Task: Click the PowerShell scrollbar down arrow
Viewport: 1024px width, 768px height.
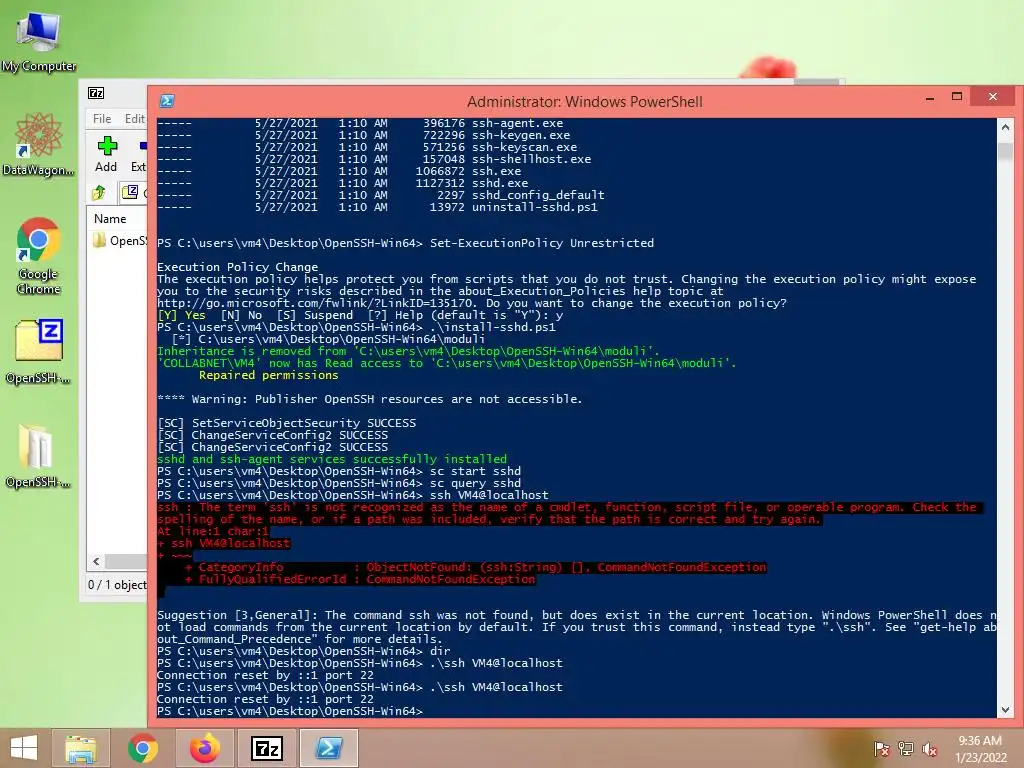Action: pyautogui.click(x=1005, y=710)
